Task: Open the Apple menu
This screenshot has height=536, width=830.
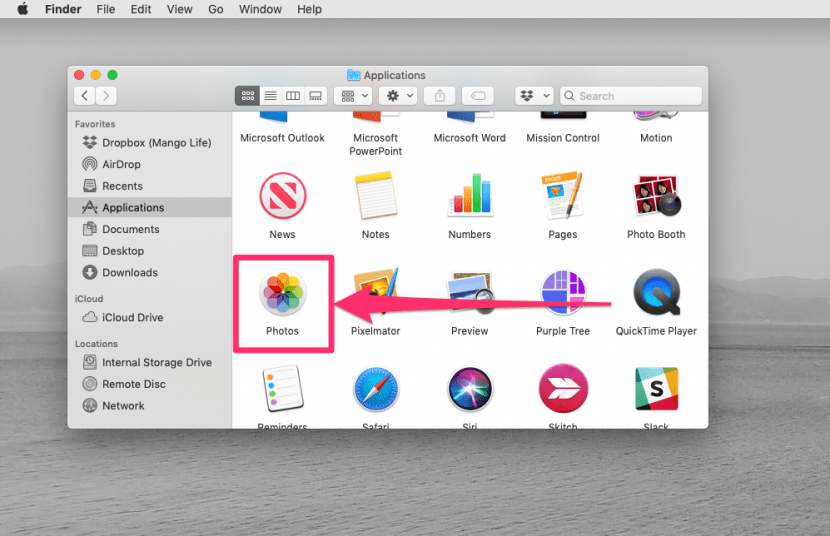Action: [23, 9]
